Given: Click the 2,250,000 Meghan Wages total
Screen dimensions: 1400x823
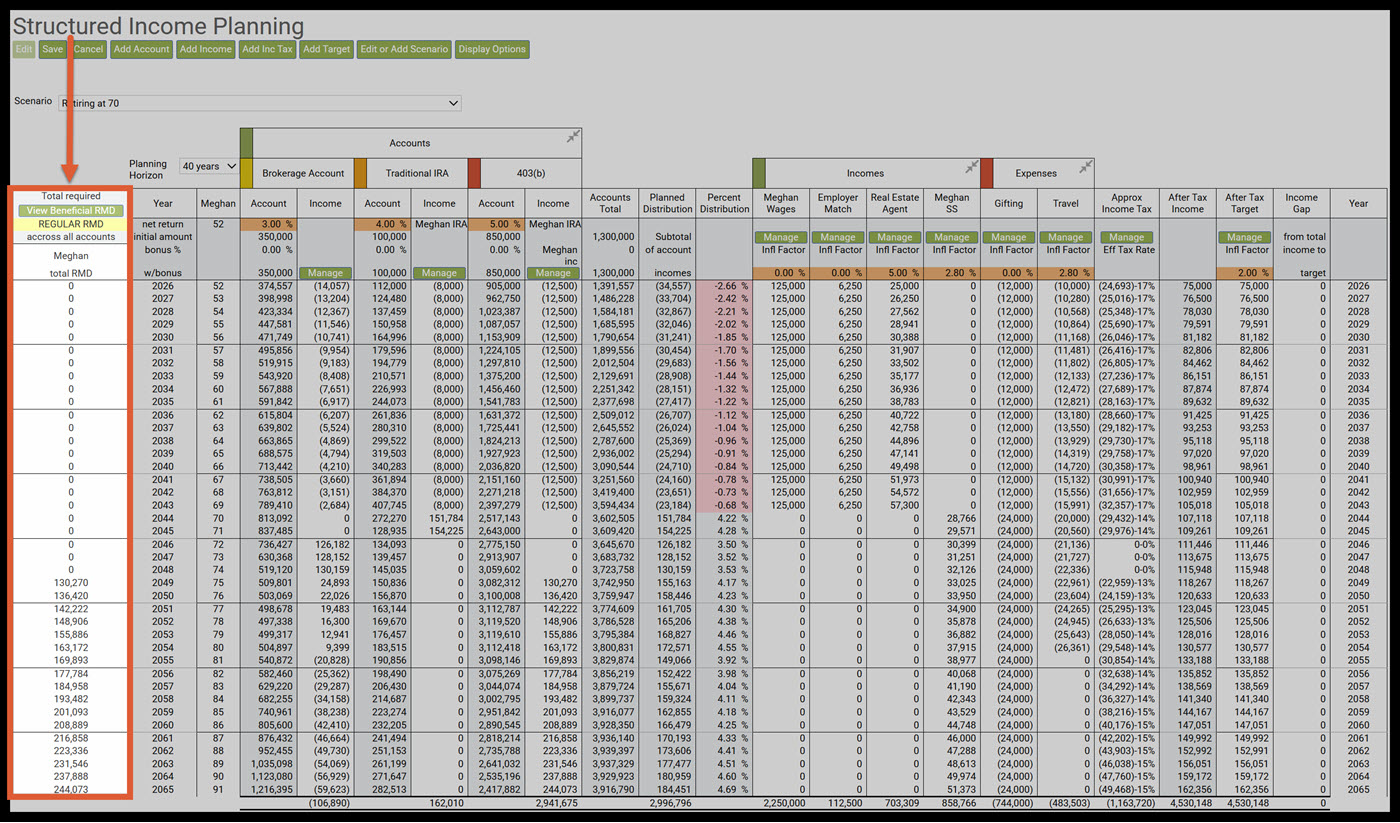Looking at the screenshot, I should coord(784,803).
